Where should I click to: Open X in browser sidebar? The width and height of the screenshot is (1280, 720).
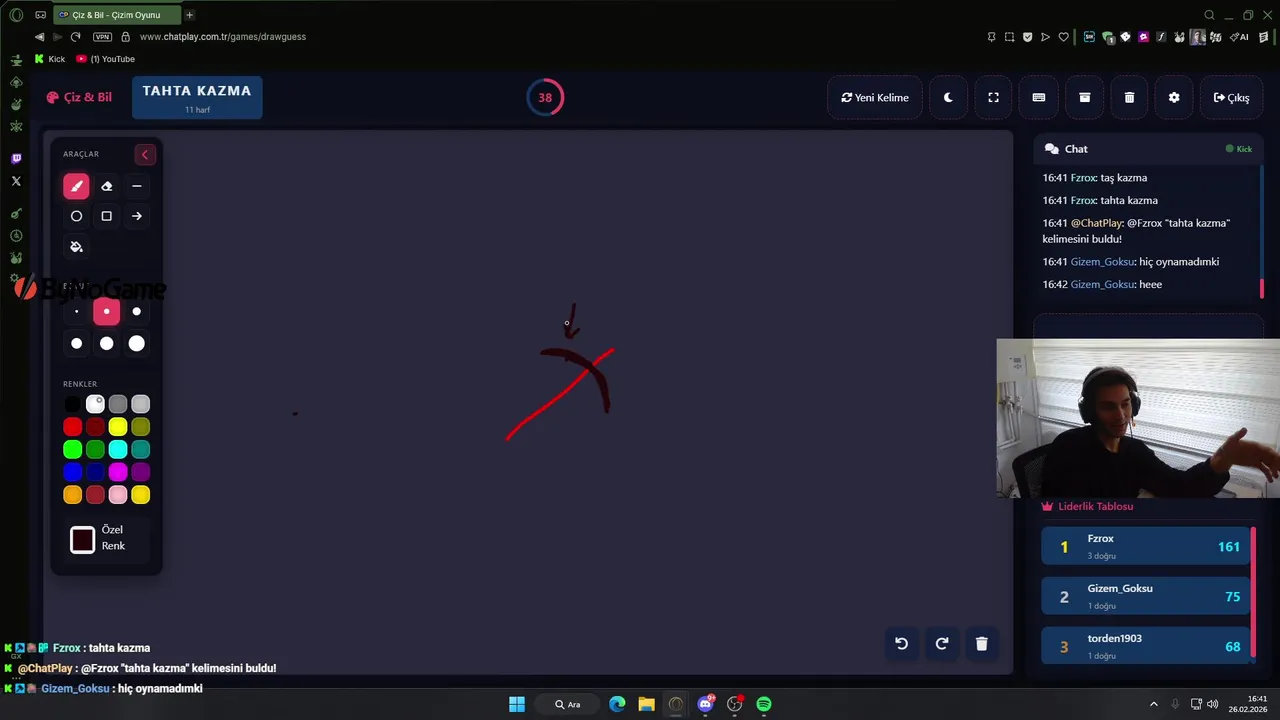pos(16,181)
